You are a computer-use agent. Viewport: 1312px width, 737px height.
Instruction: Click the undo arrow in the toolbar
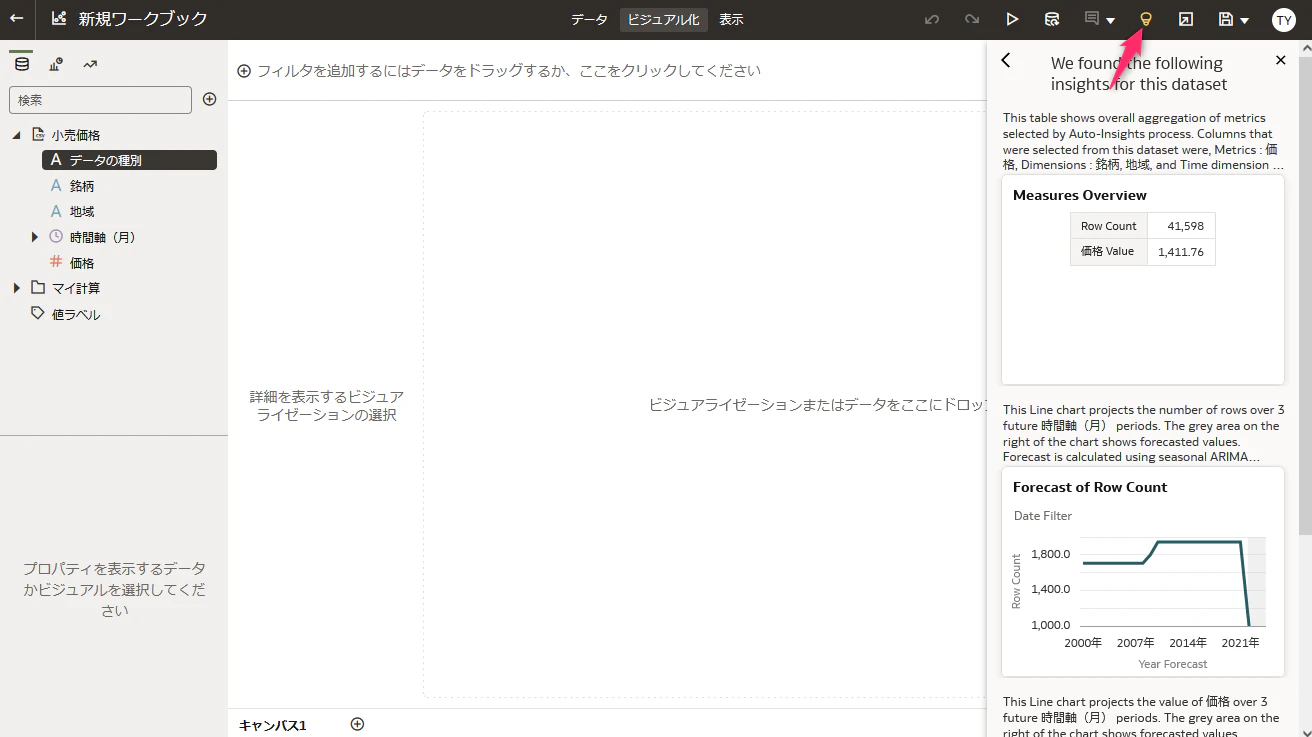(932, 19)
